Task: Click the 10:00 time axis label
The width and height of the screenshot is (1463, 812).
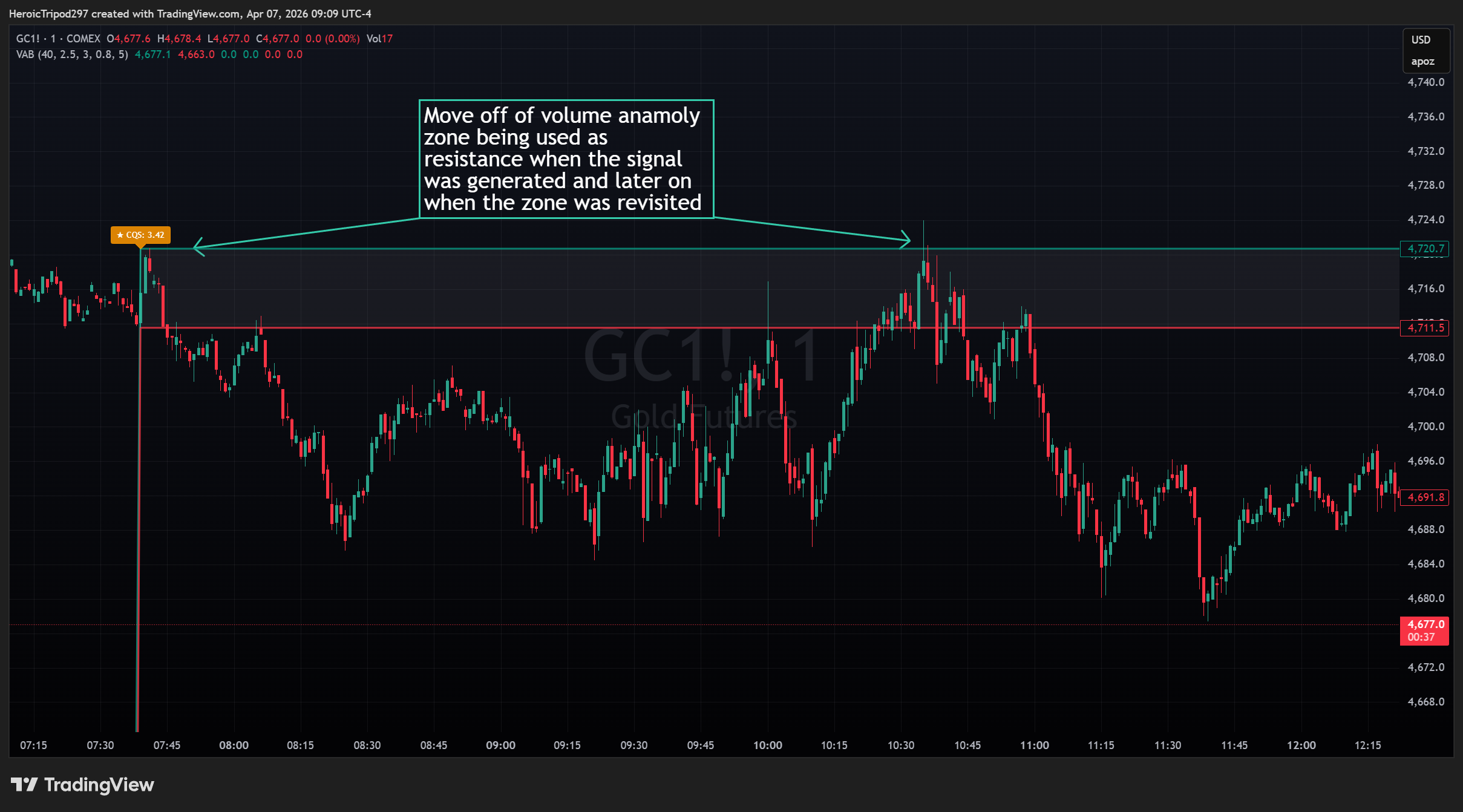Action: tap(767, 745)
